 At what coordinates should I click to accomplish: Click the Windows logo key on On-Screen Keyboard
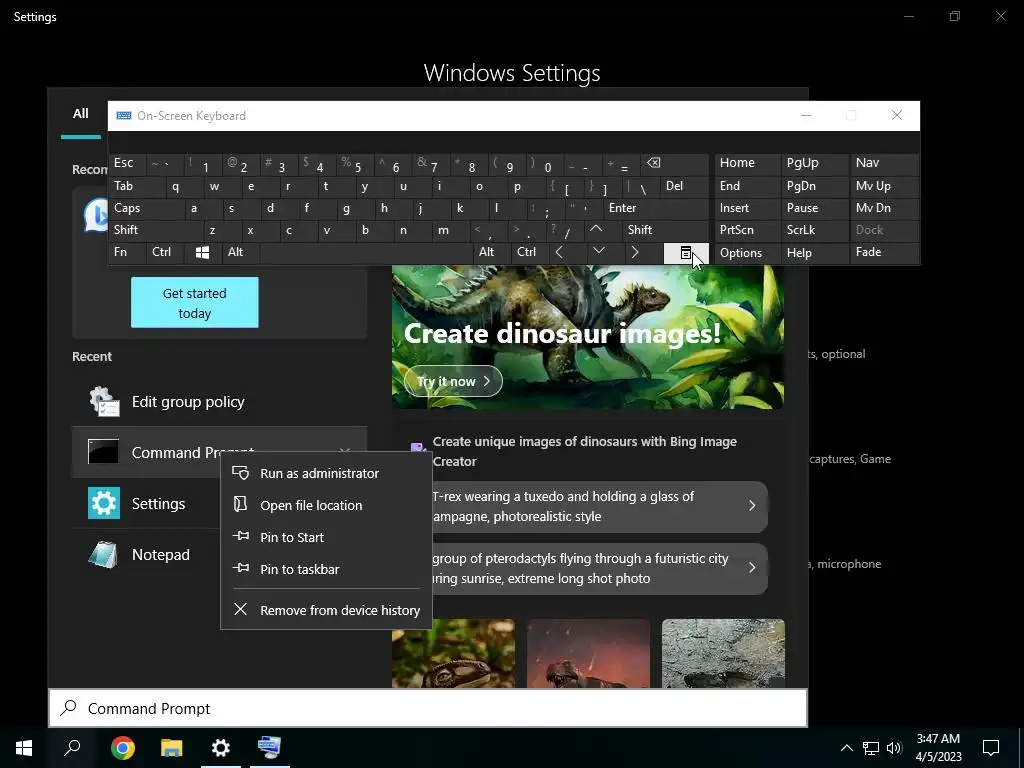tap(202, 253)
